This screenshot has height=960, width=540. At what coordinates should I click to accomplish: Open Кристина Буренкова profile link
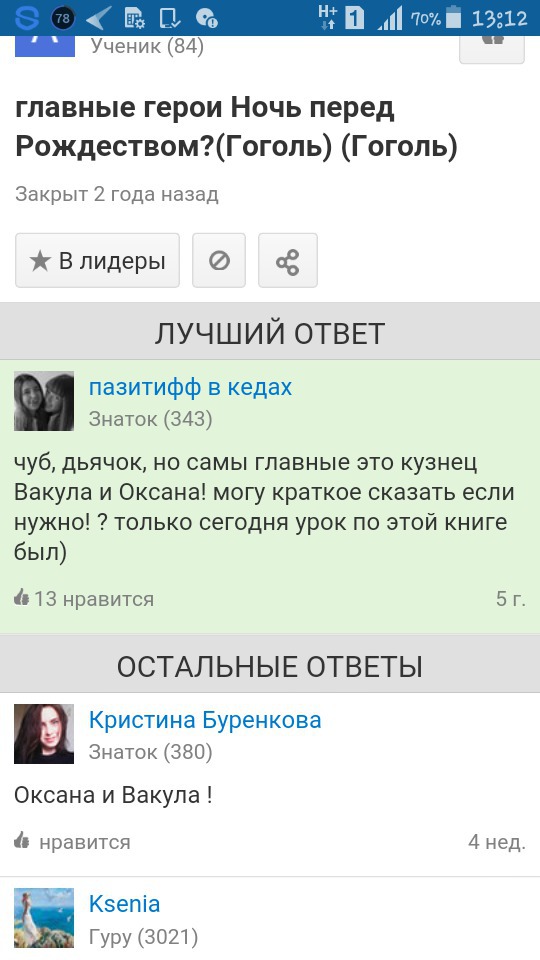[205, 720]
